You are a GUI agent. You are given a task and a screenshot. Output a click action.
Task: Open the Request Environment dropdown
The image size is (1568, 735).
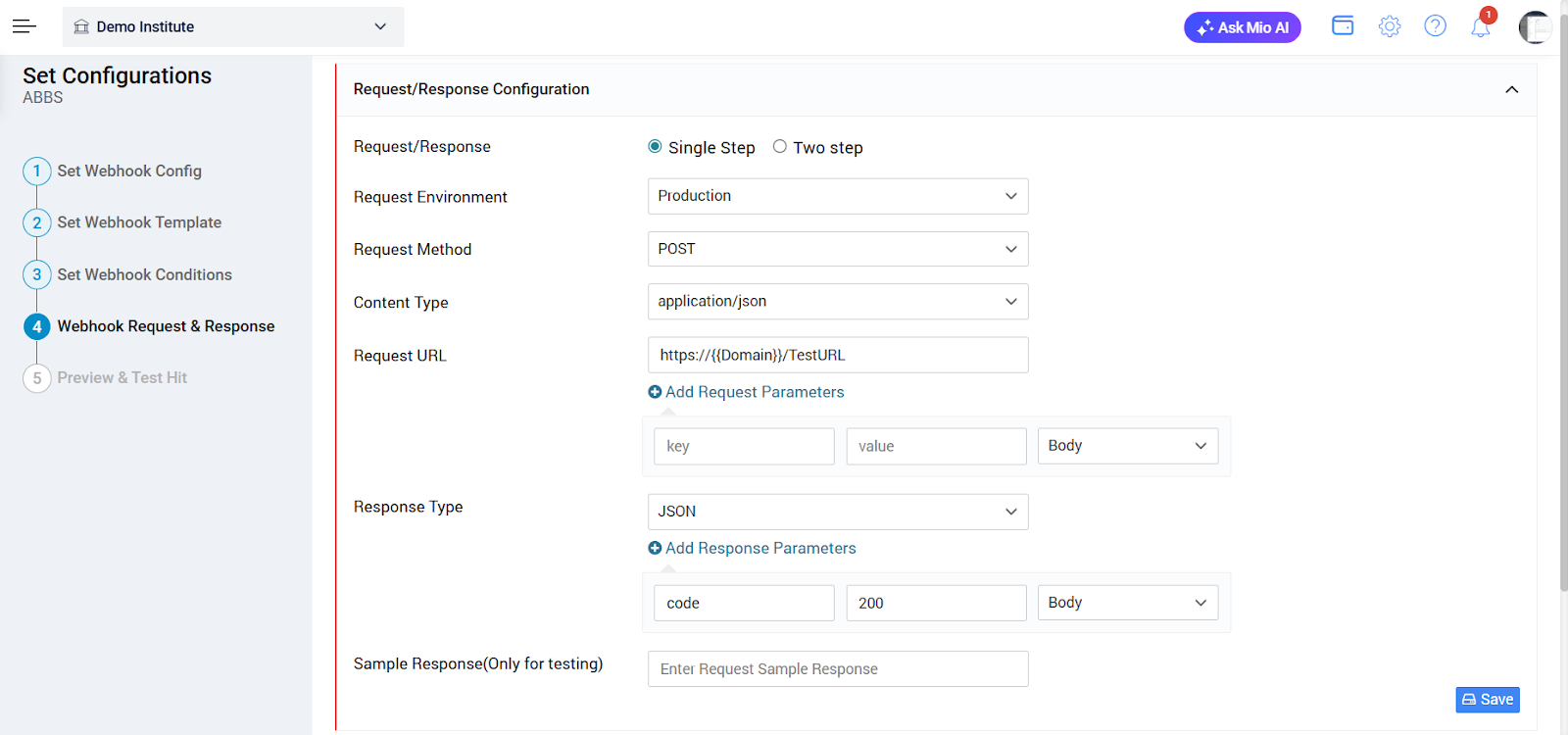(x=837, y=196)
